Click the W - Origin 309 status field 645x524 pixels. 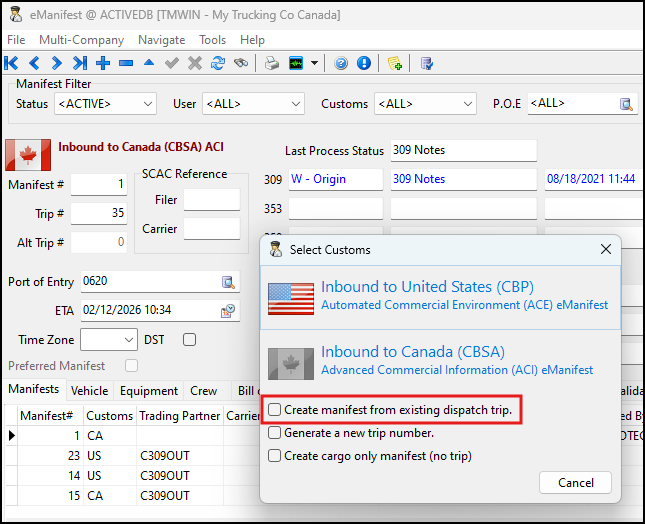coord(336,179)
